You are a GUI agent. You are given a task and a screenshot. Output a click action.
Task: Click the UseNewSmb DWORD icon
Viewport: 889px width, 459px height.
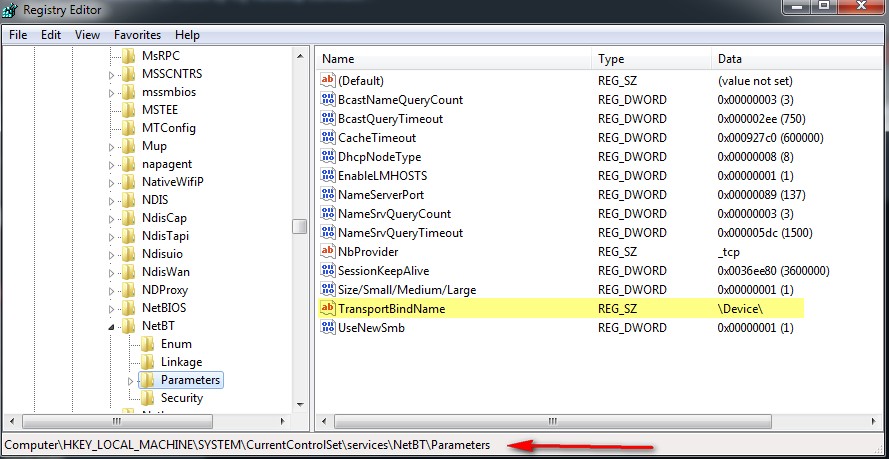327,328
